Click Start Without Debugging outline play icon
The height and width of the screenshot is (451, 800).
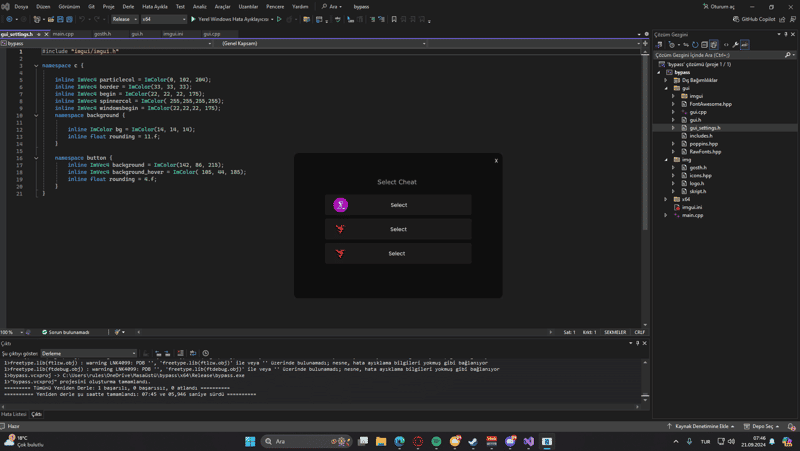pos(279,19)
